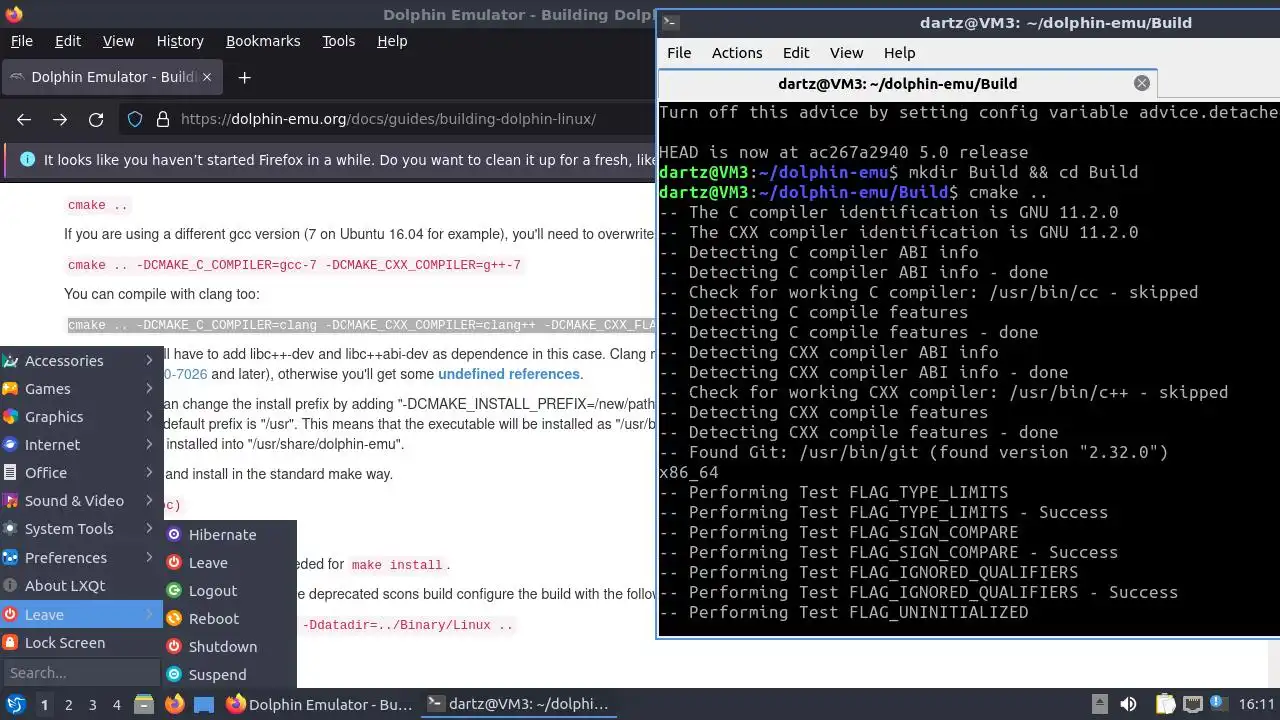Viewport: 1280px width, 720px height.
Task: Expand the Office submenu
Action: coord(81,473)
